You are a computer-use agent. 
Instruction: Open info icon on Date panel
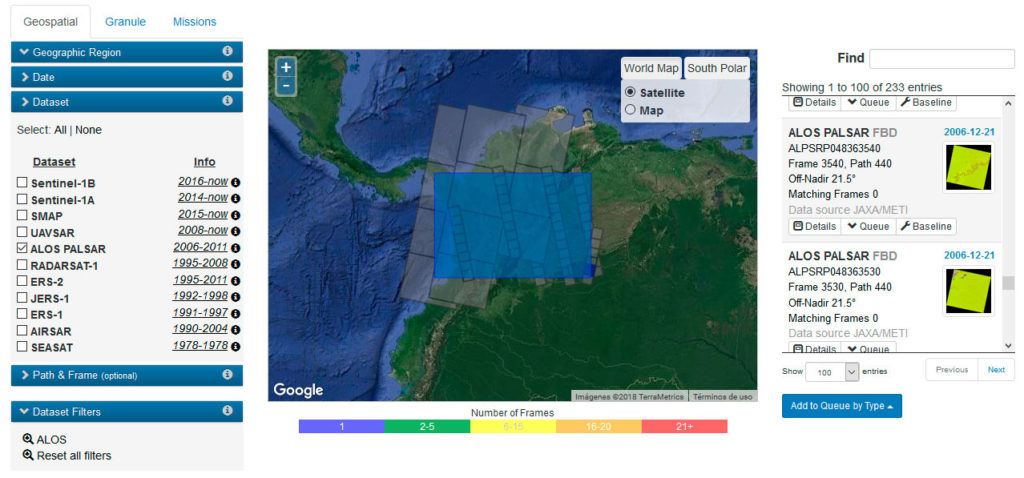227,76
